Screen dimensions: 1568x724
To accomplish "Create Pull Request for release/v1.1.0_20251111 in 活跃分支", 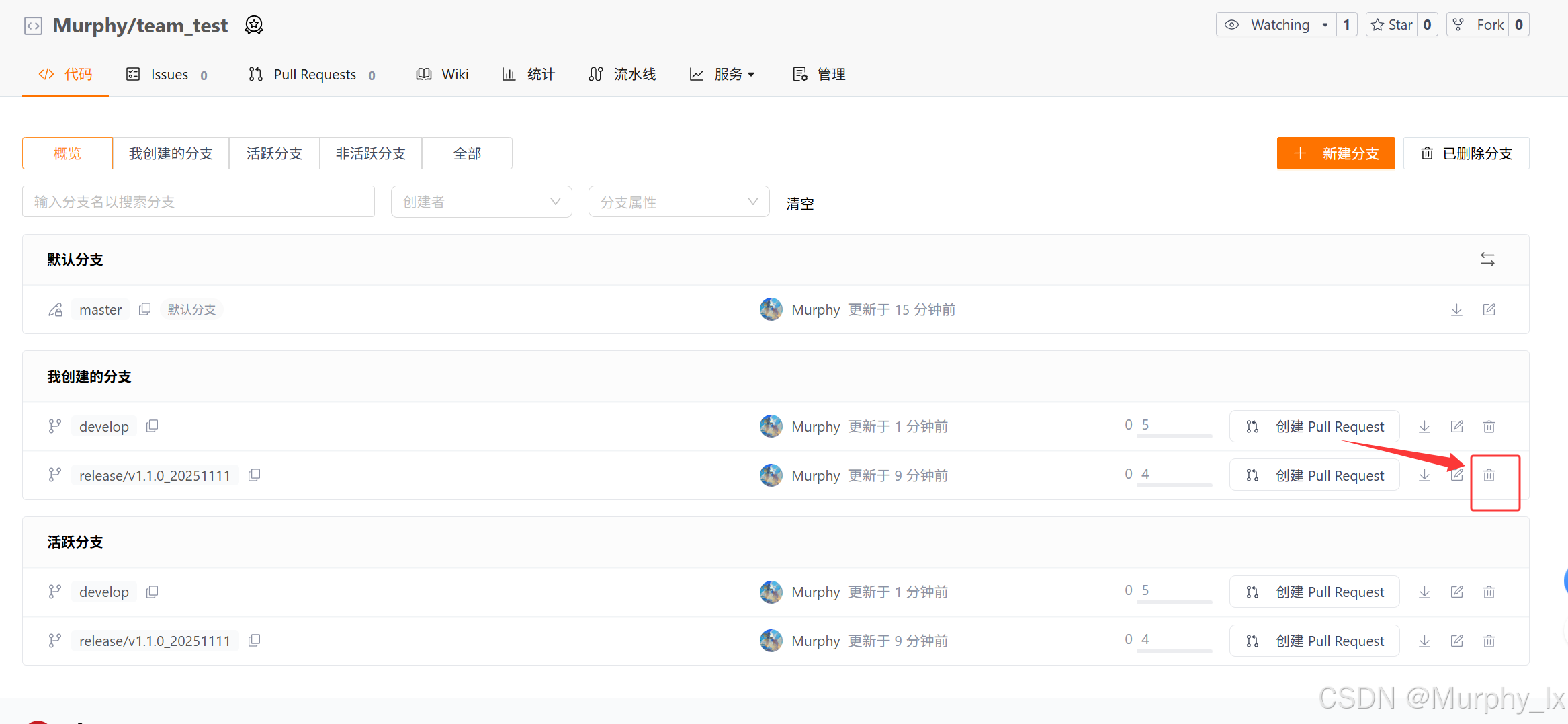I will (x=1315, y=641).
